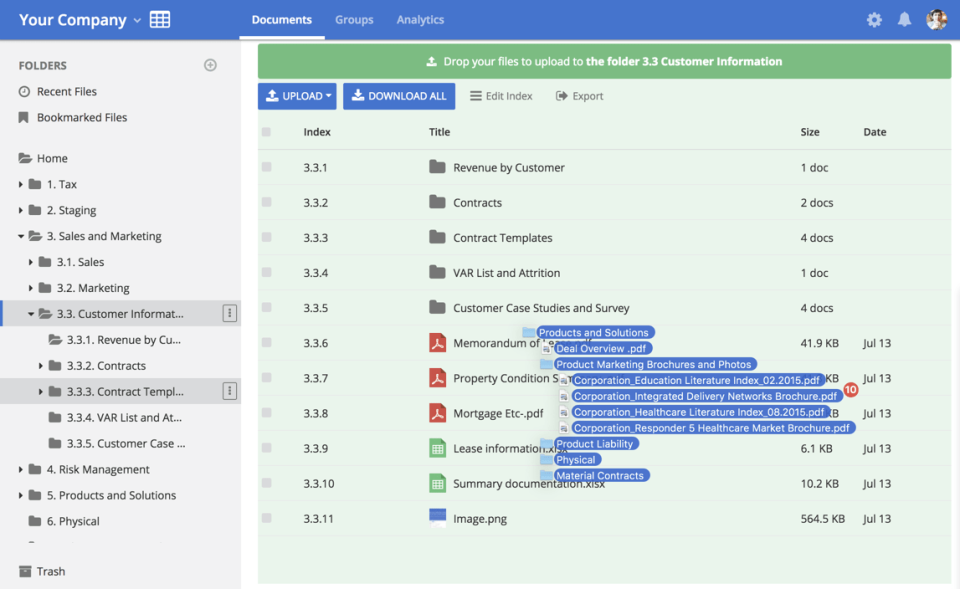Open the notifications bell
Image resolution: width=960 pixels, height=589 pixels.
tap(904, 20)
